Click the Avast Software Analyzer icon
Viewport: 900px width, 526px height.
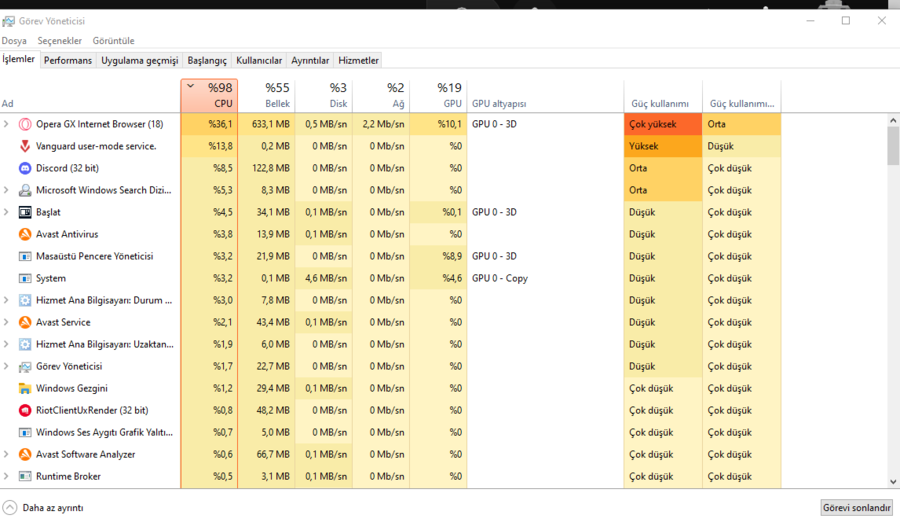click(25, 454)
